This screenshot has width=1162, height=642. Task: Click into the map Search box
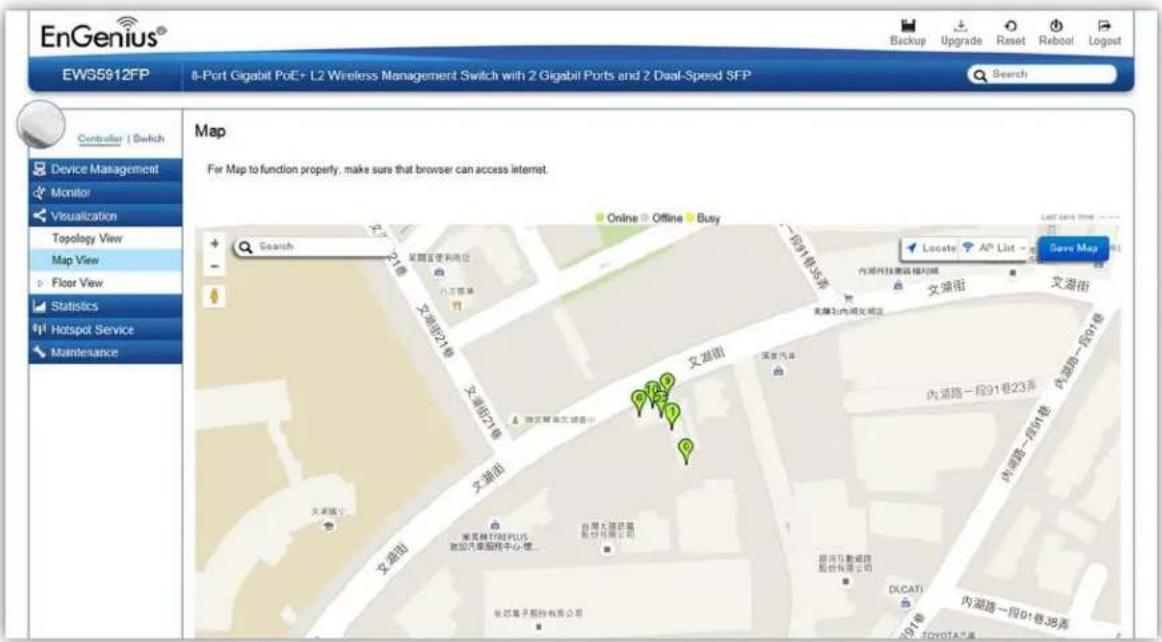pyautogui.click(x=313, y=247)
